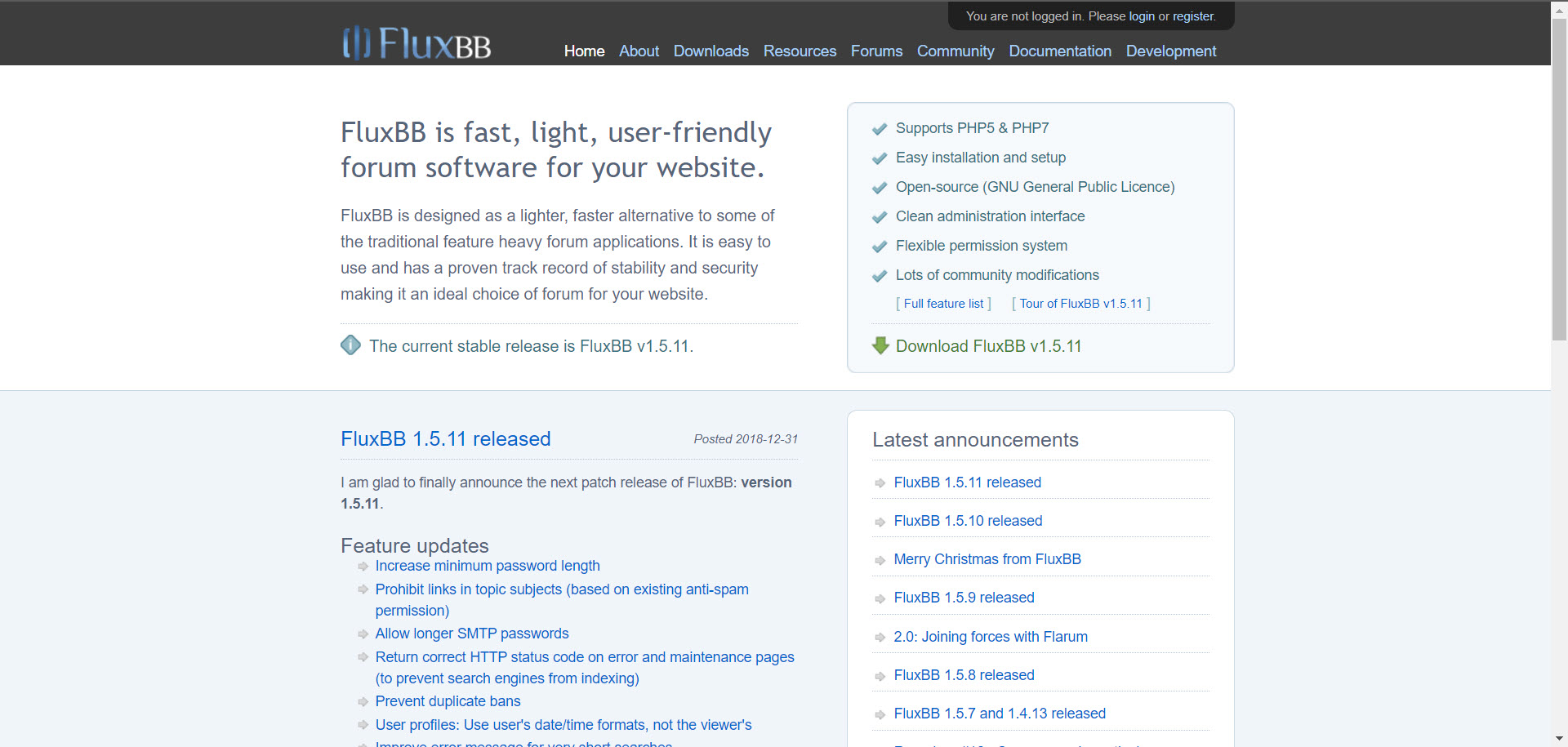Open FluxBB 1.5.7 and 1.4.13 released announcement
The image size is (1568, 747).
pyautogui.click(x=1000, y=714)
